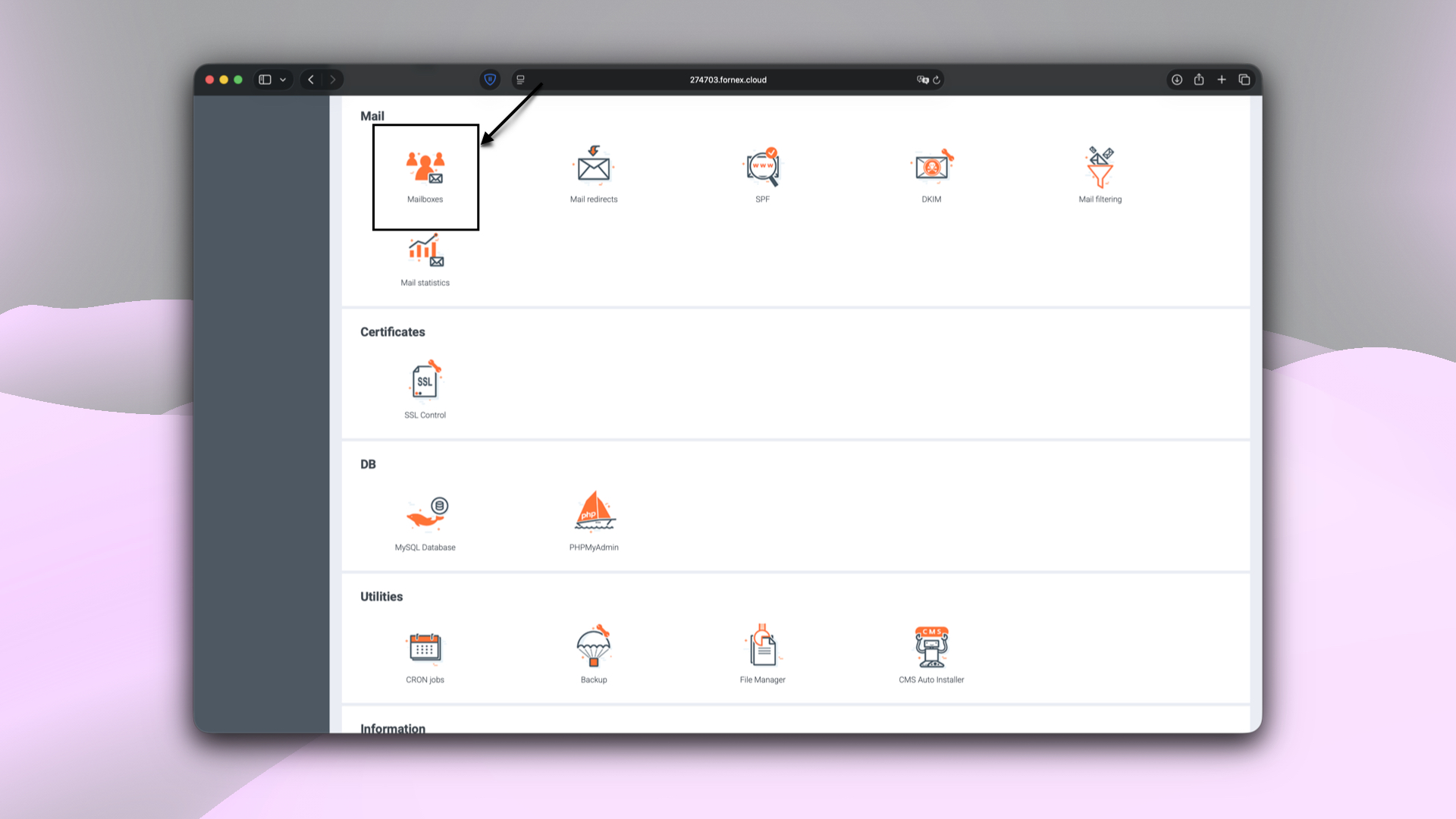Open CRON jobs
This screenshot has width=1456, height=819.
[425, 654]
